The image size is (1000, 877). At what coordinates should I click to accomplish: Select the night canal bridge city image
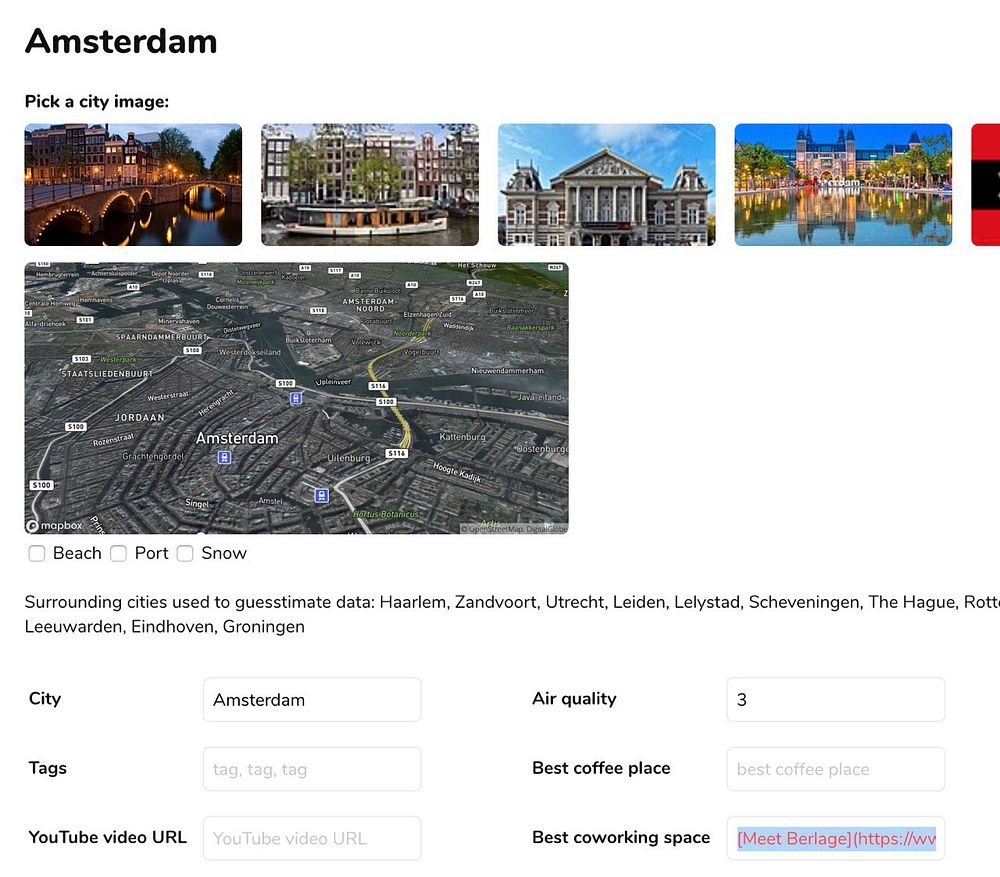[x=133, y=184]
